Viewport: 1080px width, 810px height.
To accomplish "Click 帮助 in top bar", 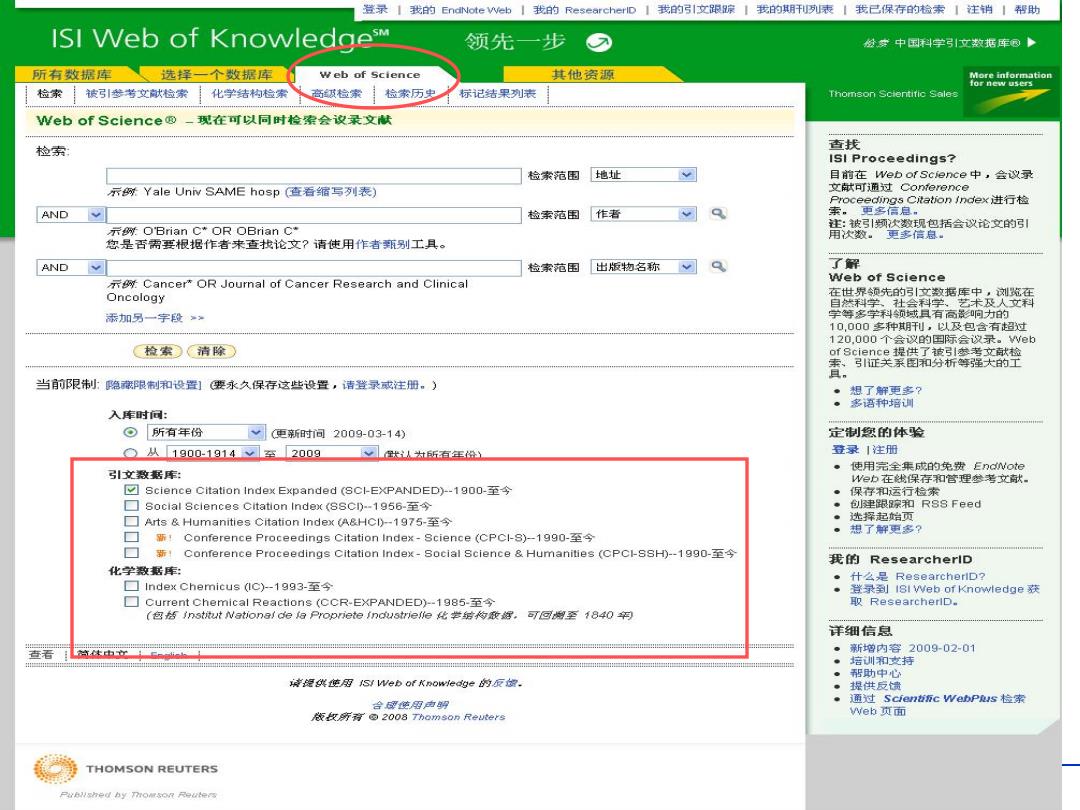I will (1027, 10).
